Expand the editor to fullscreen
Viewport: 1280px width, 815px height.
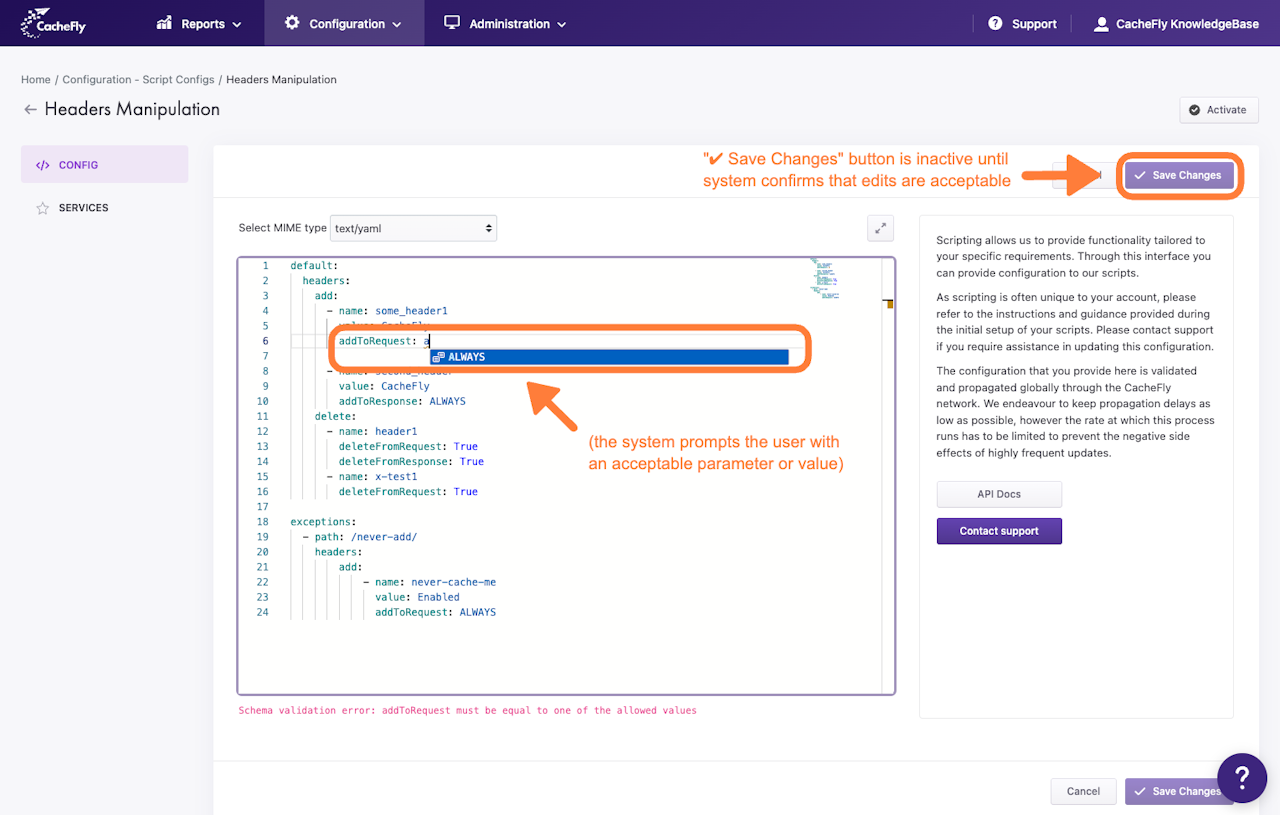tap(880, 228)
